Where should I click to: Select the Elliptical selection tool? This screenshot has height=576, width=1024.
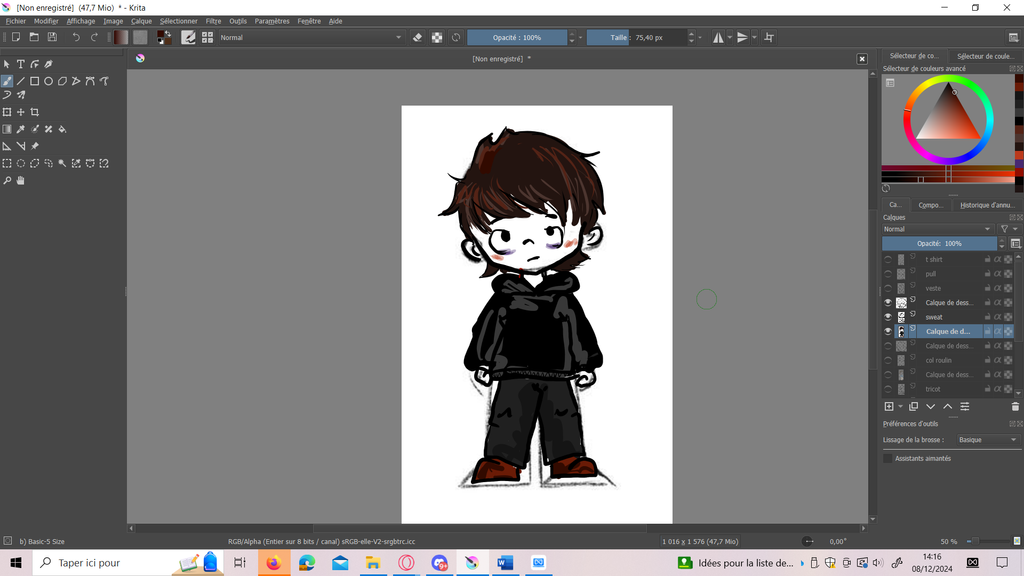point(21,163)
